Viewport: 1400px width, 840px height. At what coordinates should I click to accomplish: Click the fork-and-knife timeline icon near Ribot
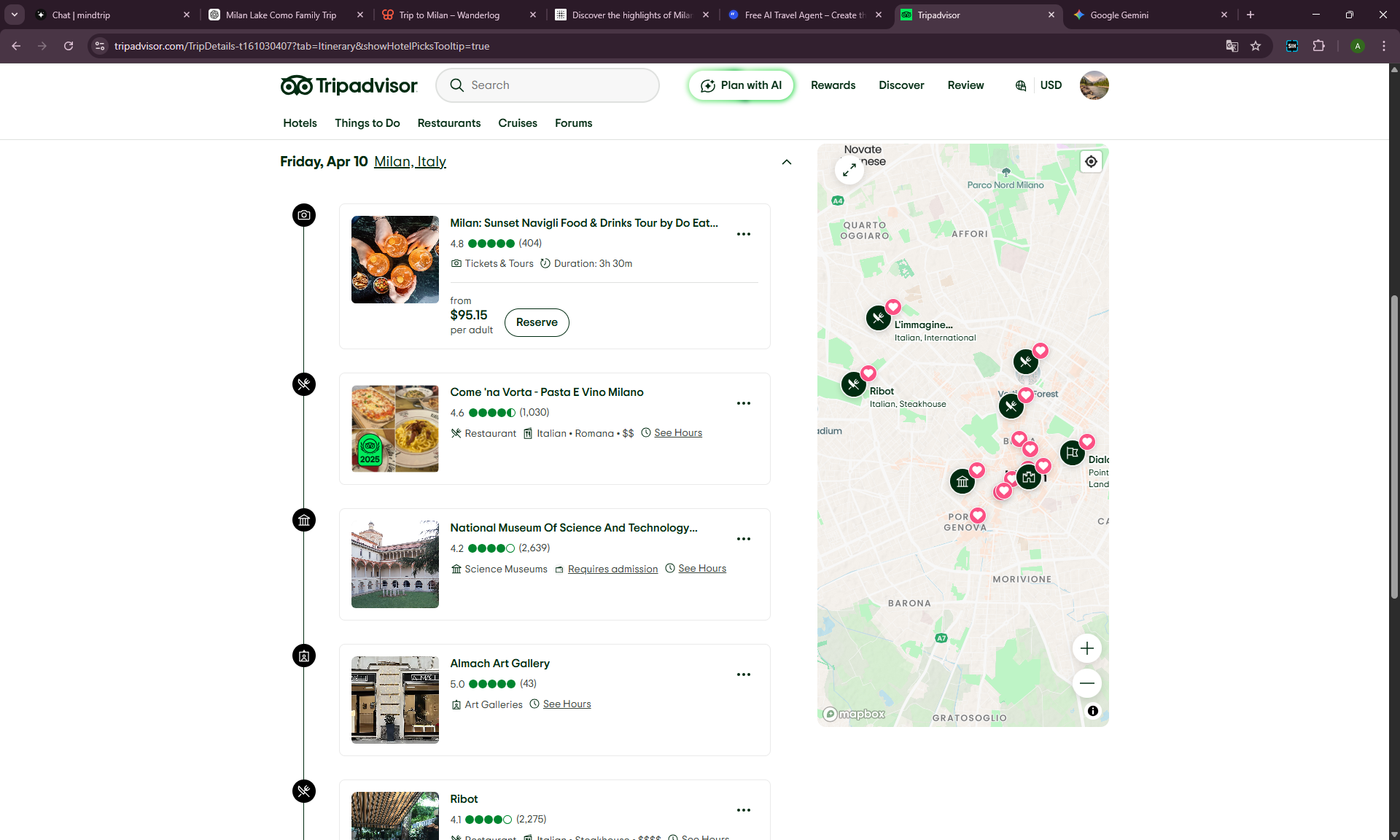(304, 792)
